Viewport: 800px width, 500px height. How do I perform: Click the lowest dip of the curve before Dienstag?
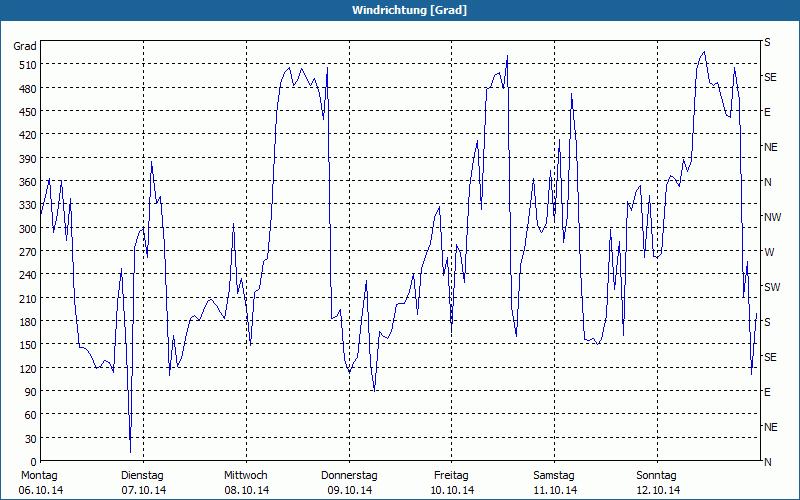(131, 452)
